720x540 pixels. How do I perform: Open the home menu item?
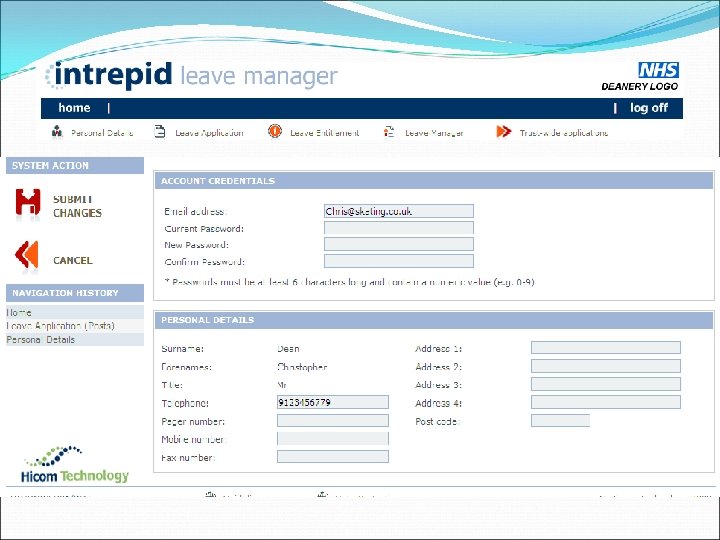click(74, 108)
